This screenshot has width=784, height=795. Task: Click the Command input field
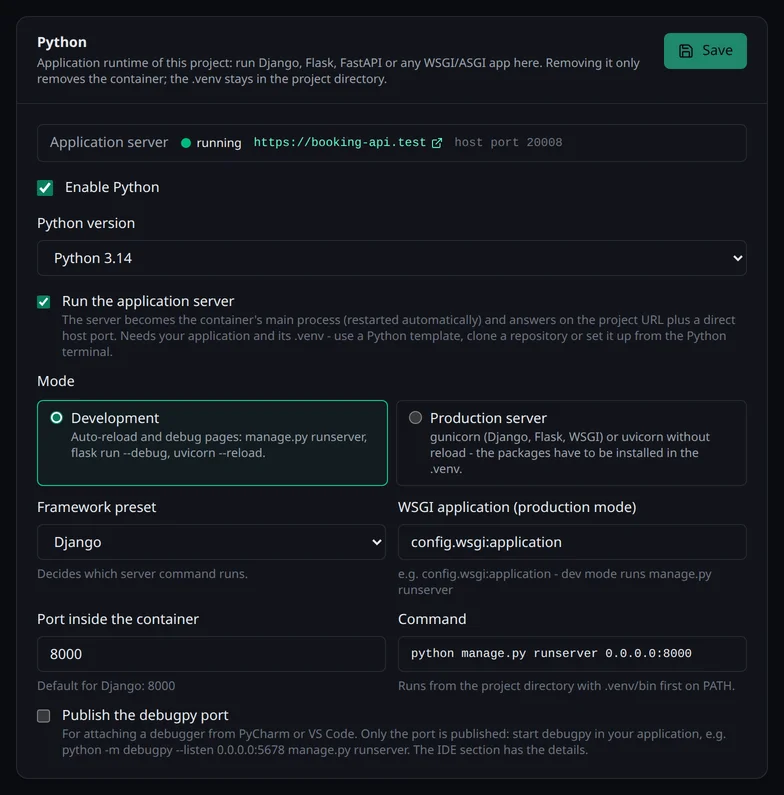[572, 654]
